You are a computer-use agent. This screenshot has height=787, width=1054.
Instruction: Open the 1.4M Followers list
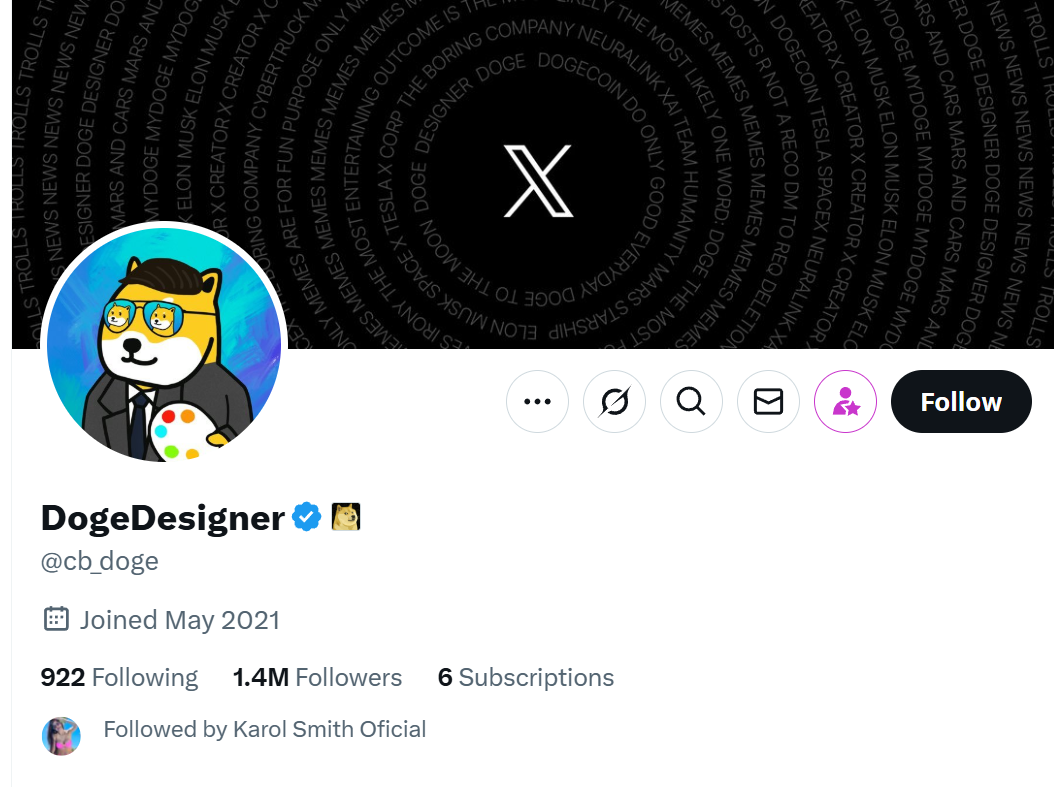tap(317, 677)
